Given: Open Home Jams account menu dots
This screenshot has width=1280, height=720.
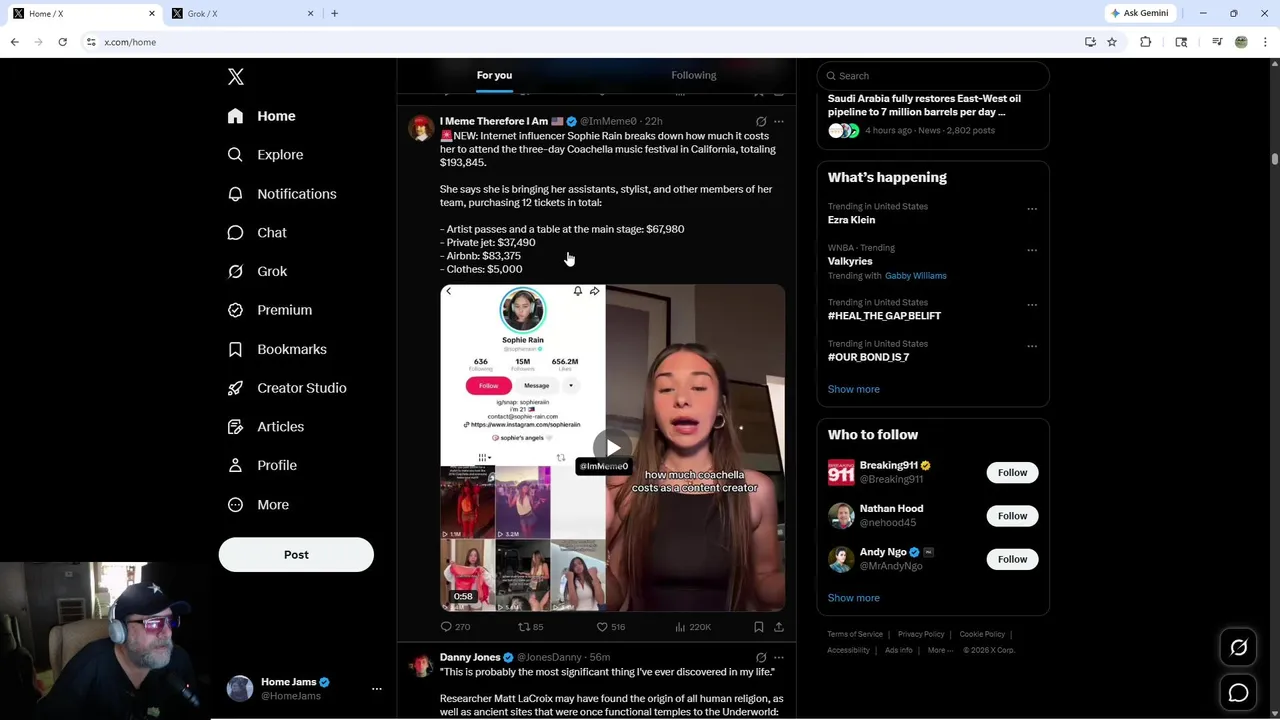Looking at the screenshot, I should point(377,689).
